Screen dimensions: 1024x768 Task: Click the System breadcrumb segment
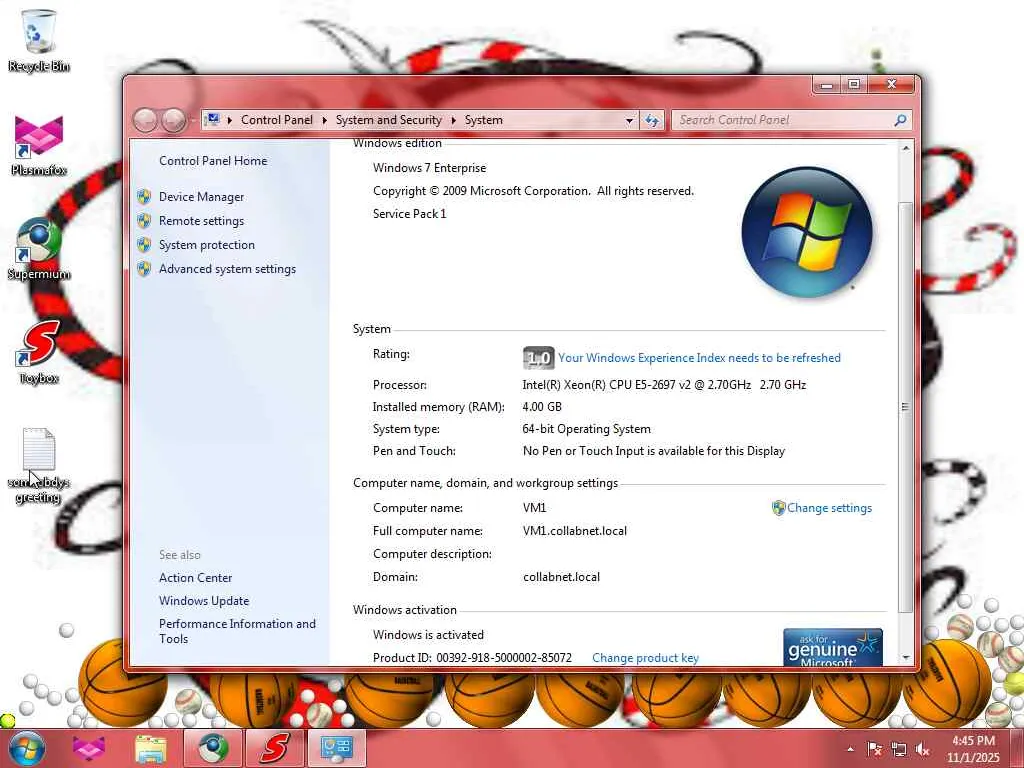(484, 120)
